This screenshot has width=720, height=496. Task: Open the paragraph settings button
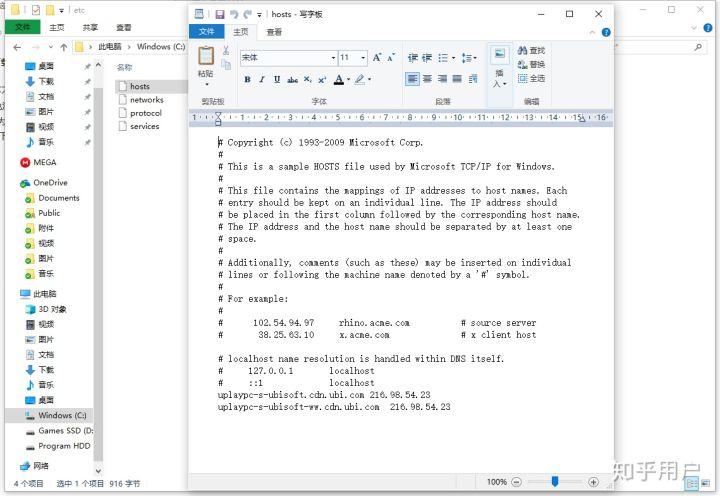pyautogui.click(x=473, y=79)
